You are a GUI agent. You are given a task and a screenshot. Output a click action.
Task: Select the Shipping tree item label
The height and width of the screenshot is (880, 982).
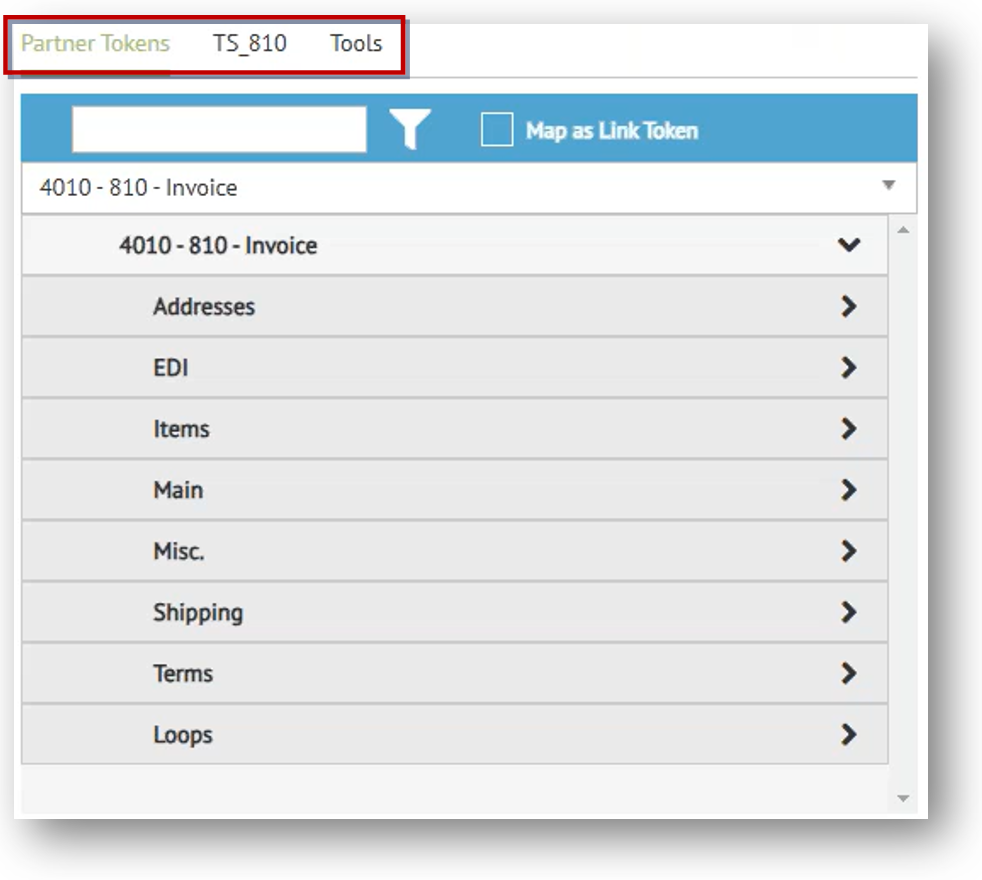point(198,612)
